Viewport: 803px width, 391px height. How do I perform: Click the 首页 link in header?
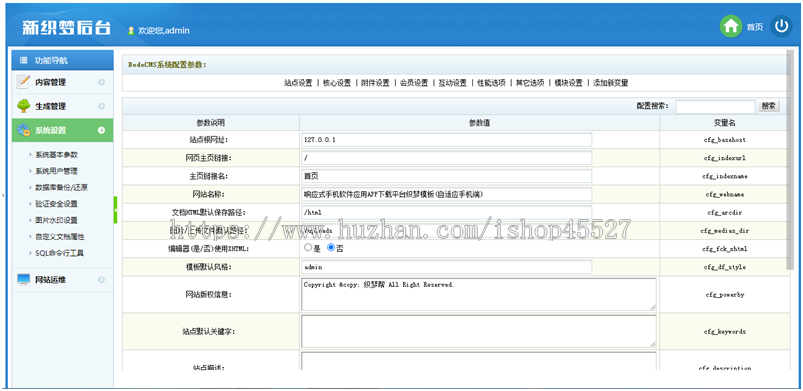coord(754,27)
